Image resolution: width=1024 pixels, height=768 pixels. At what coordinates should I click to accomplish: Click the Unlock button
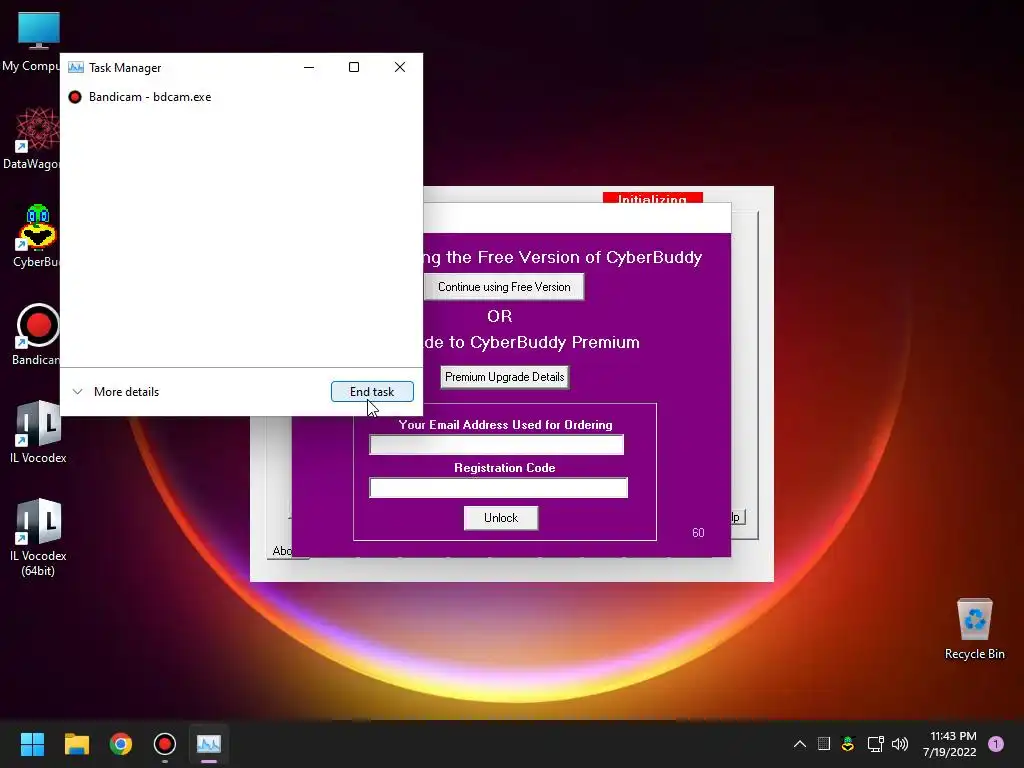click(501, 518)
